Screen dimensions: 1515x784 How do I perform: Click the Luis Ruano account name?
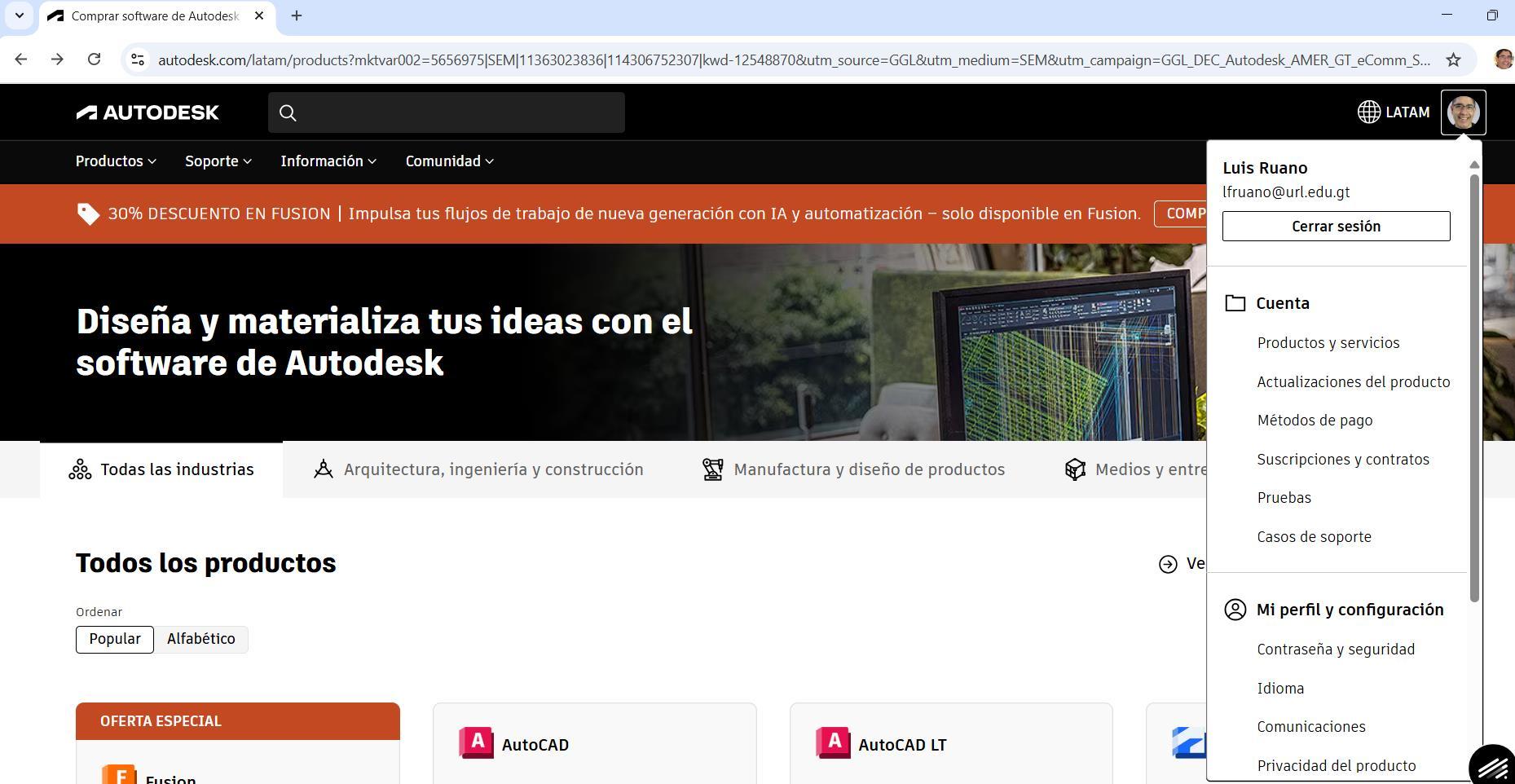[x=1265, y=168]
